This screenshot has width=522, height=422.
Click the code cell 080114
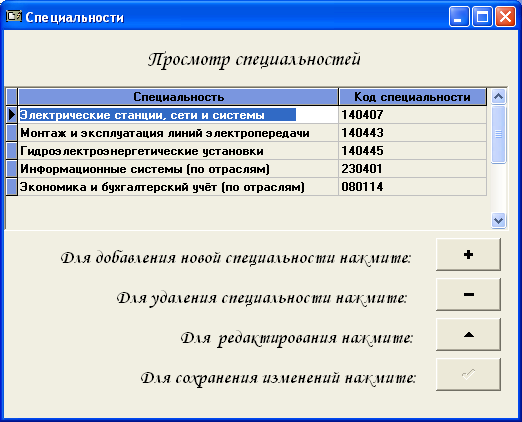coord(413,187)
